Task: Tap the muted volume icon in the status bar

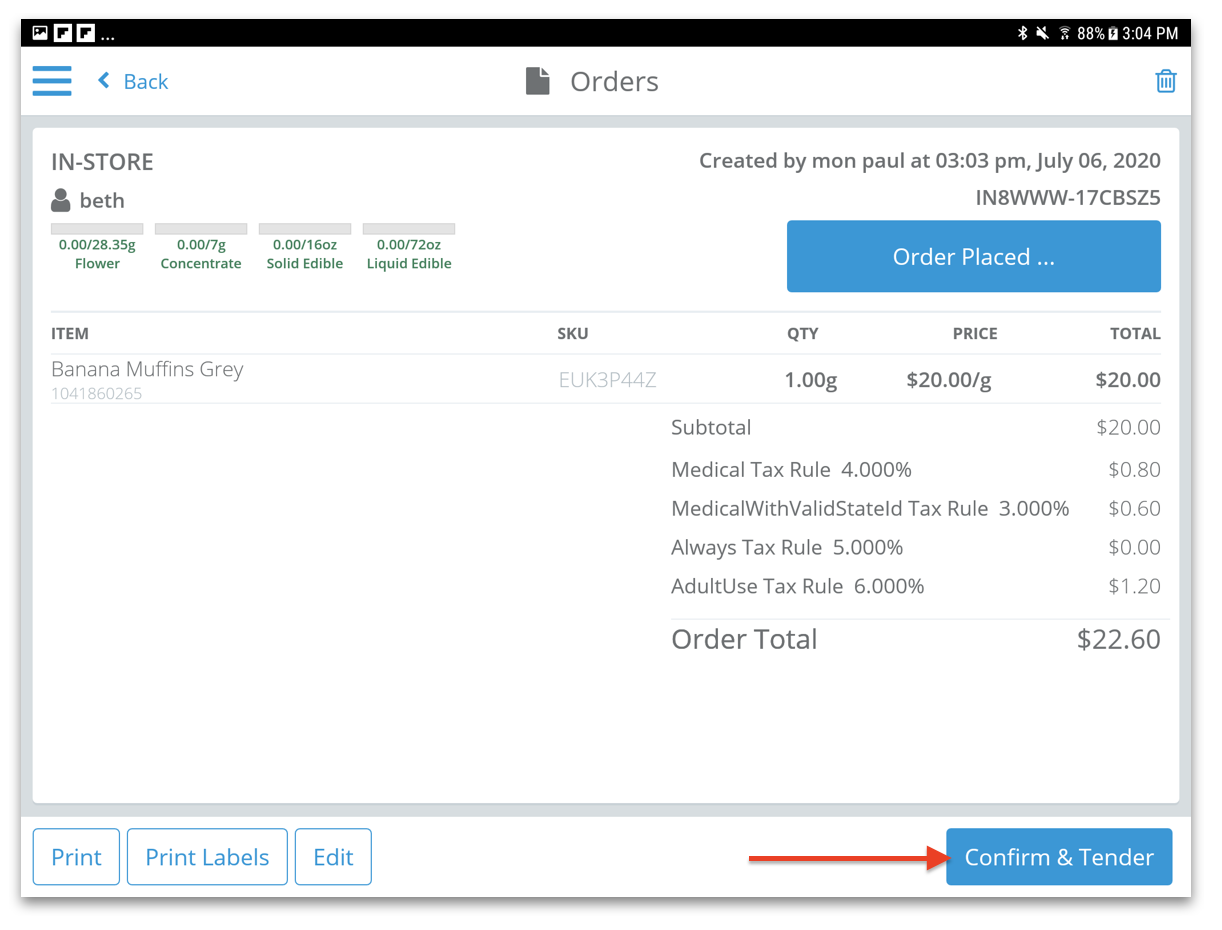Action: 1043,32
